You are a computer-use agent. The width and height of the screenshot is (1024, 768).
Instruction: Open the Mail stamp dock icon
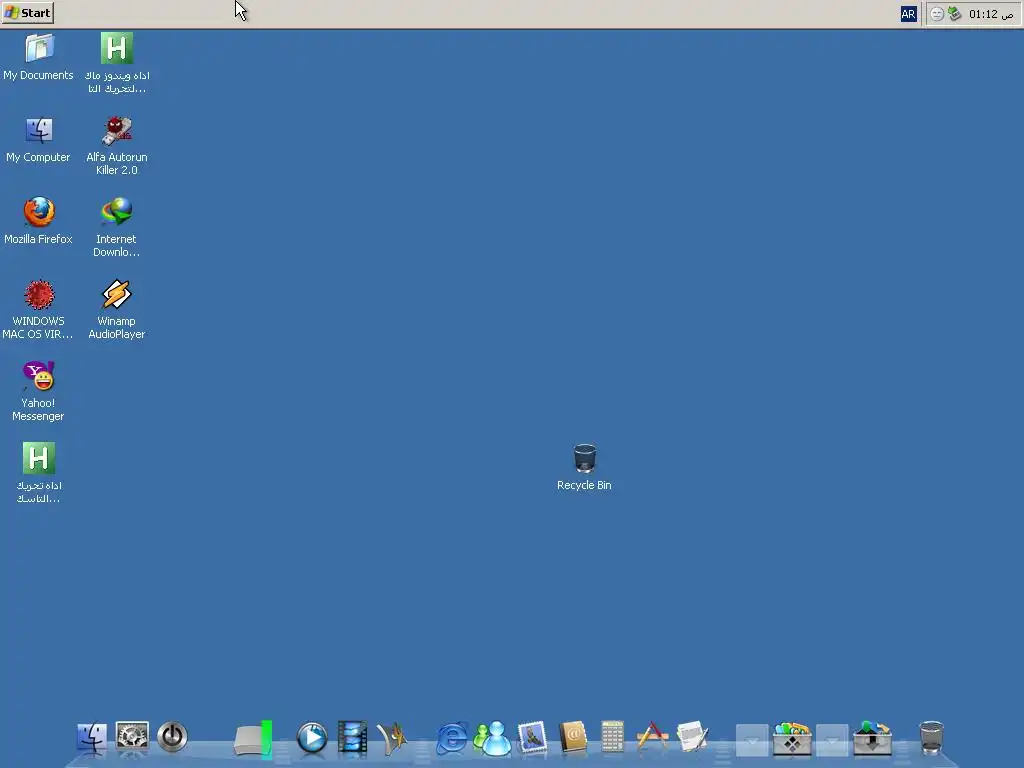click(x=532, y=738)
